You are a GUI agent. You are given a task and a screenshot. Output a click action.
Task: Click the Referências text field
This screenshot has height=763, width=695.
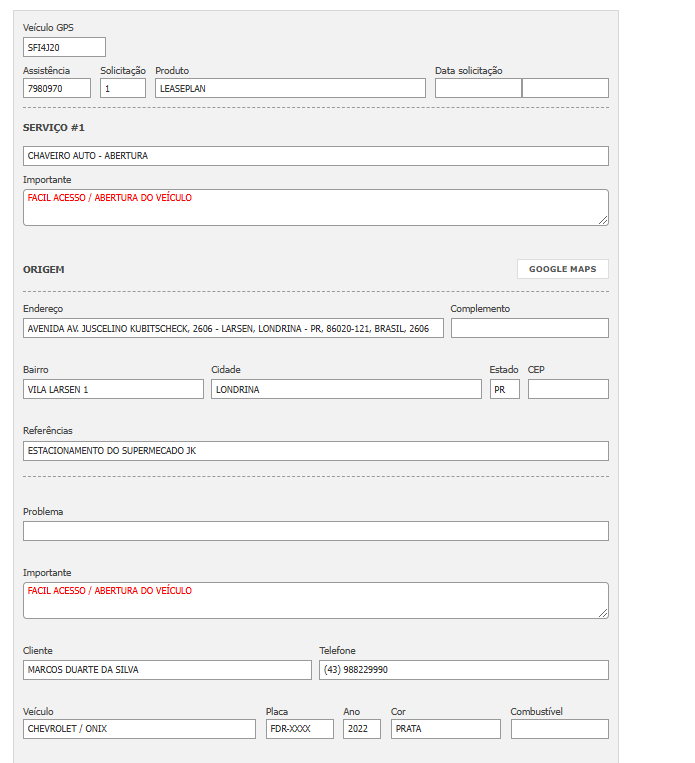pyautogui.click(x=315, y=451)
